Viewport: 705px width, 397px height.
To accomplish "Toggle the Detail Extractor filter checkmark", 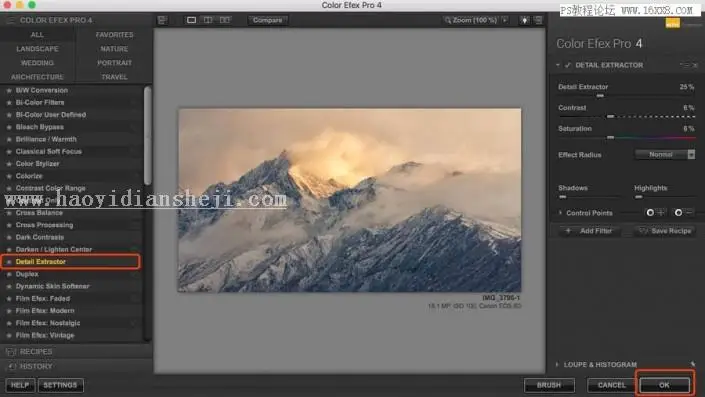I will point(568,65).
